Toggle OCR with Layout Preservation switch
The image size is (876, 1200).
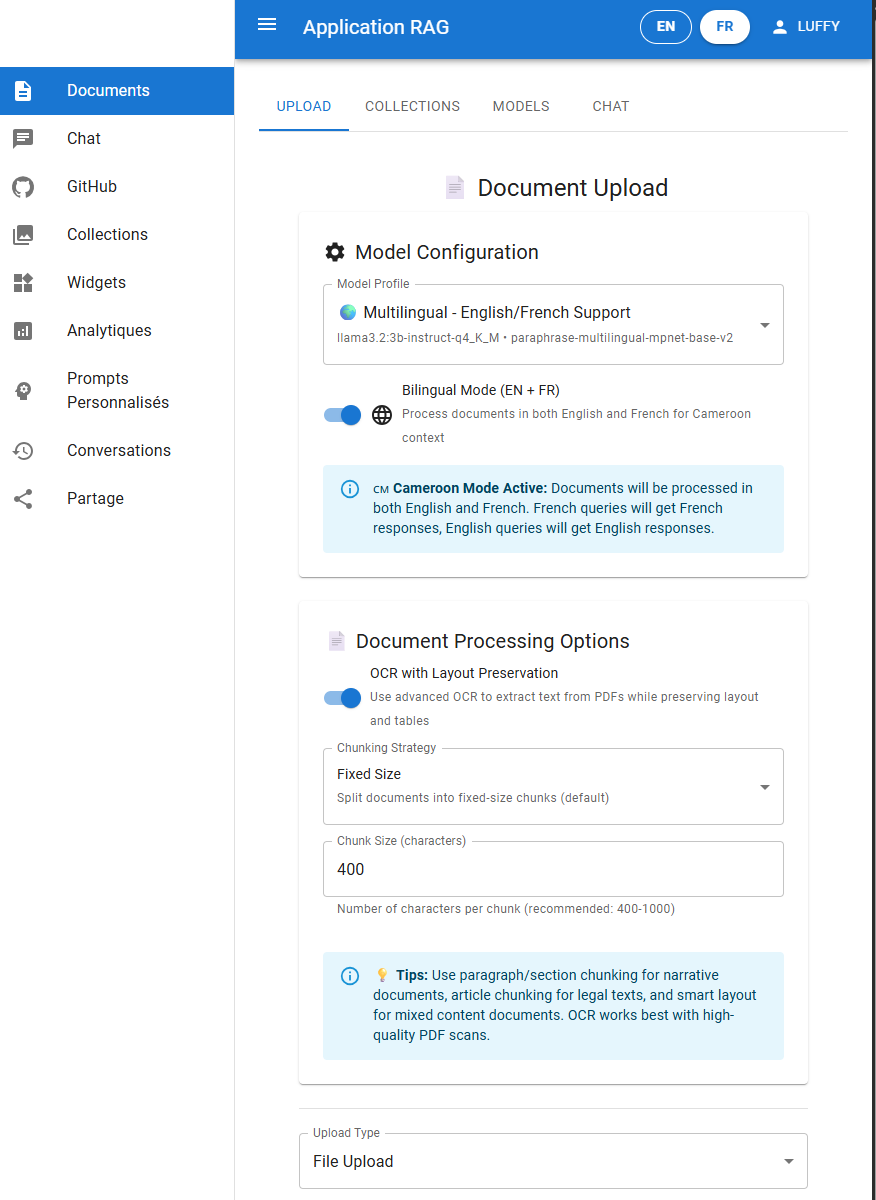[342, 698]
